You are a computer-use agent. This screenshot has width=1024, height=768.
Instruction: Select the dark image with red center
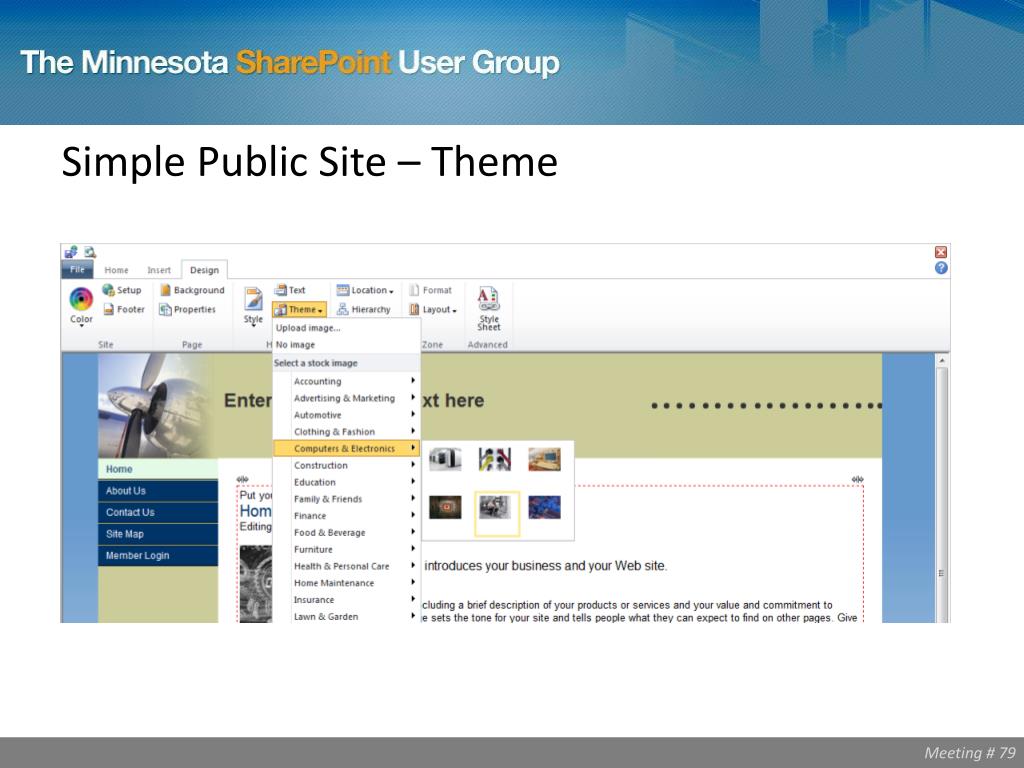pyautogui.click(x=445, y=507)
